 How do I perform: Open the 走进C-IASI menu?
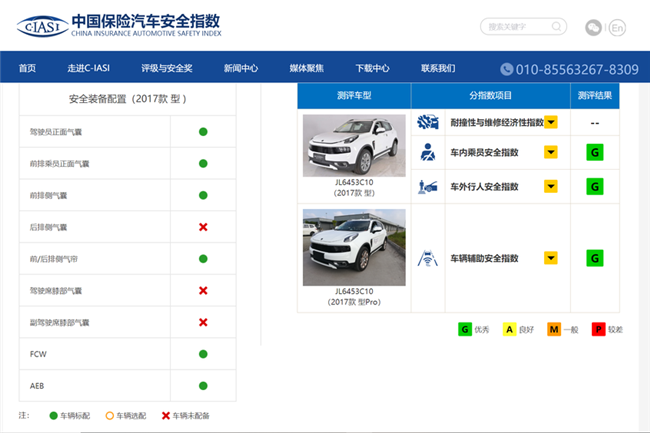pos(89,68)
